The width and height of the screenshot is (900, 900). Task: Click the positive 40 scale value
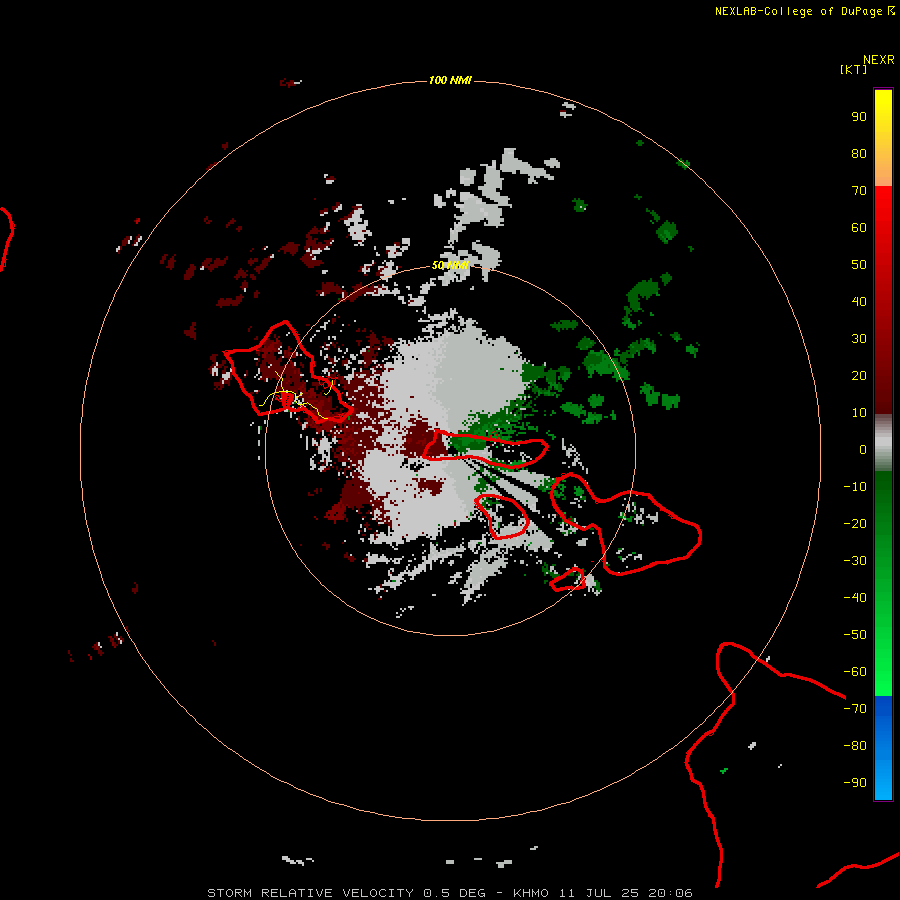[x=859, y=302]
